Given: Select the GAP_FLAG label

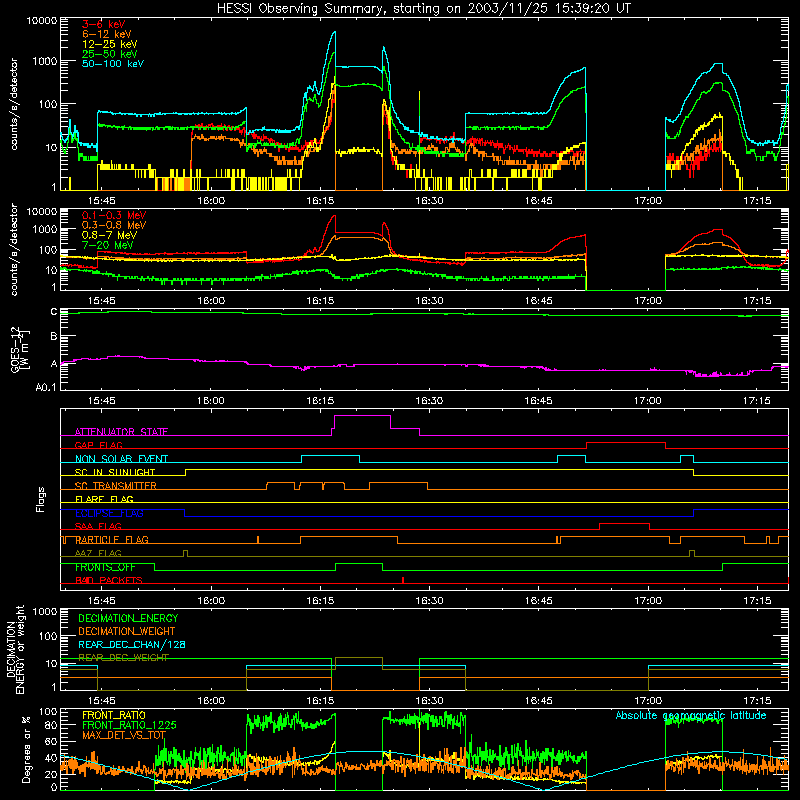Looking at the screenshot, I should [x=98, y=445].
